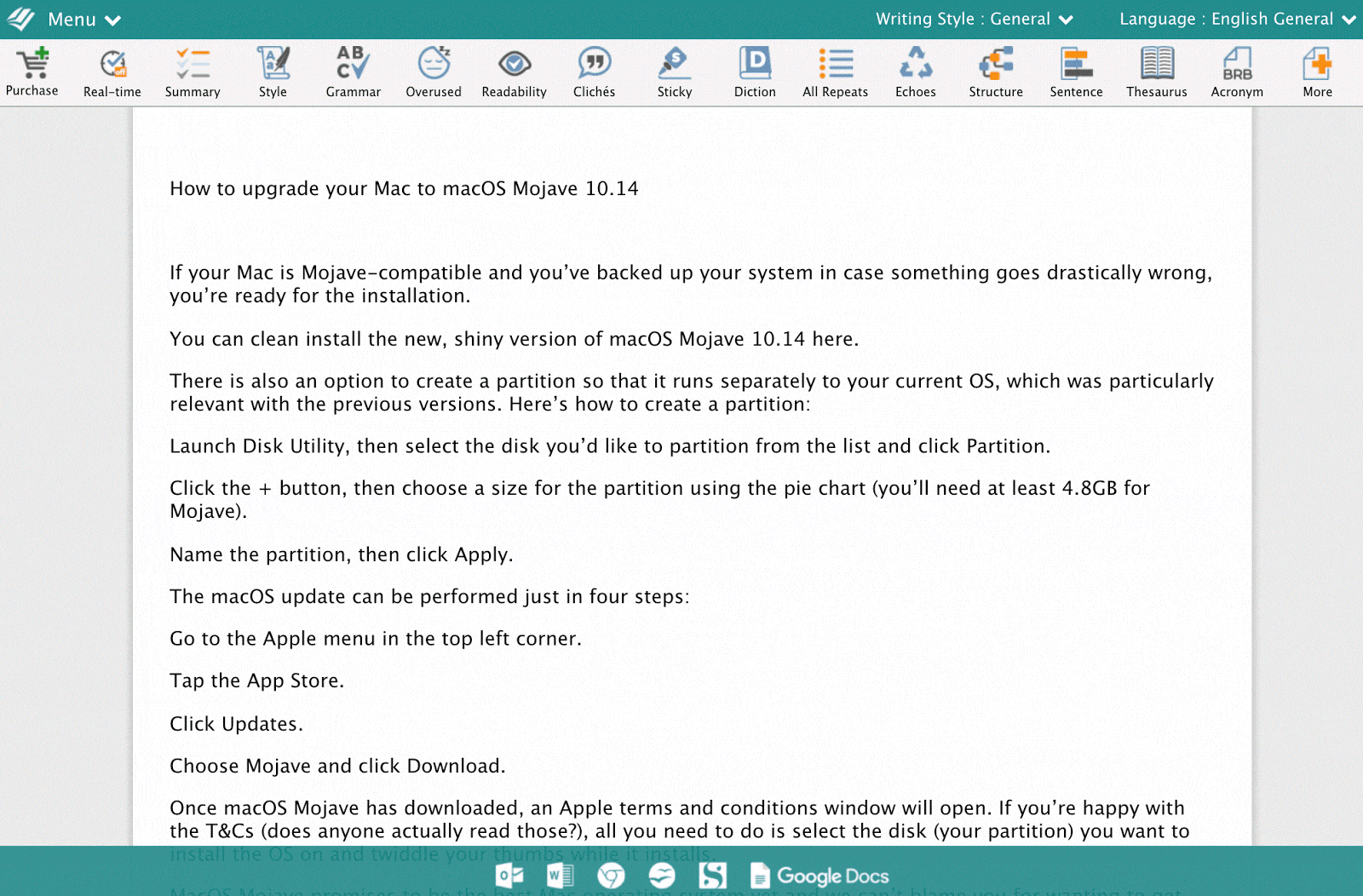Show More reports
1363x896 pixels.
coord(1317,72)
